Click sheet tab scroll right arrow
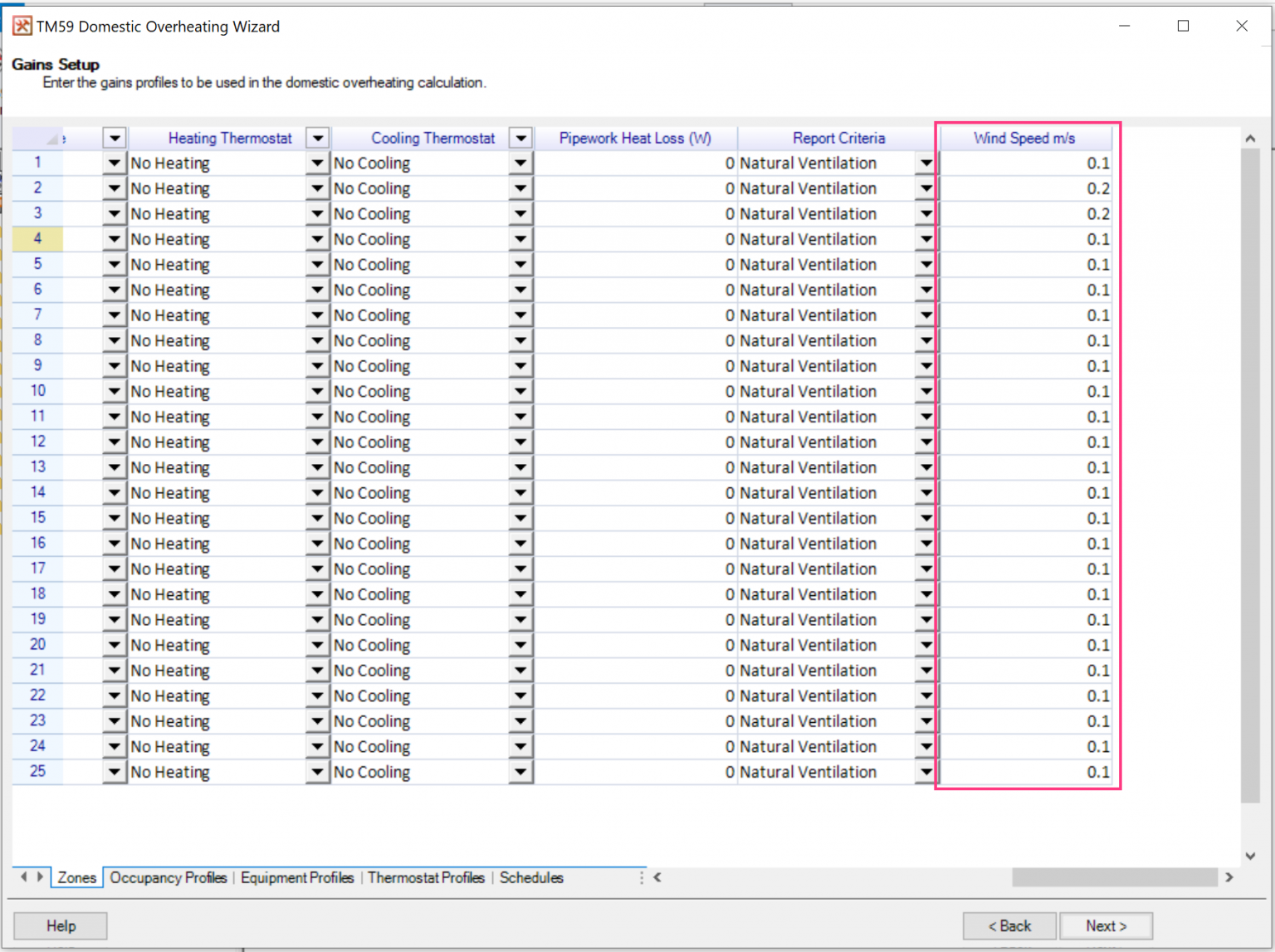This screenshot has height=952, width=1275. tap(40, 877)
